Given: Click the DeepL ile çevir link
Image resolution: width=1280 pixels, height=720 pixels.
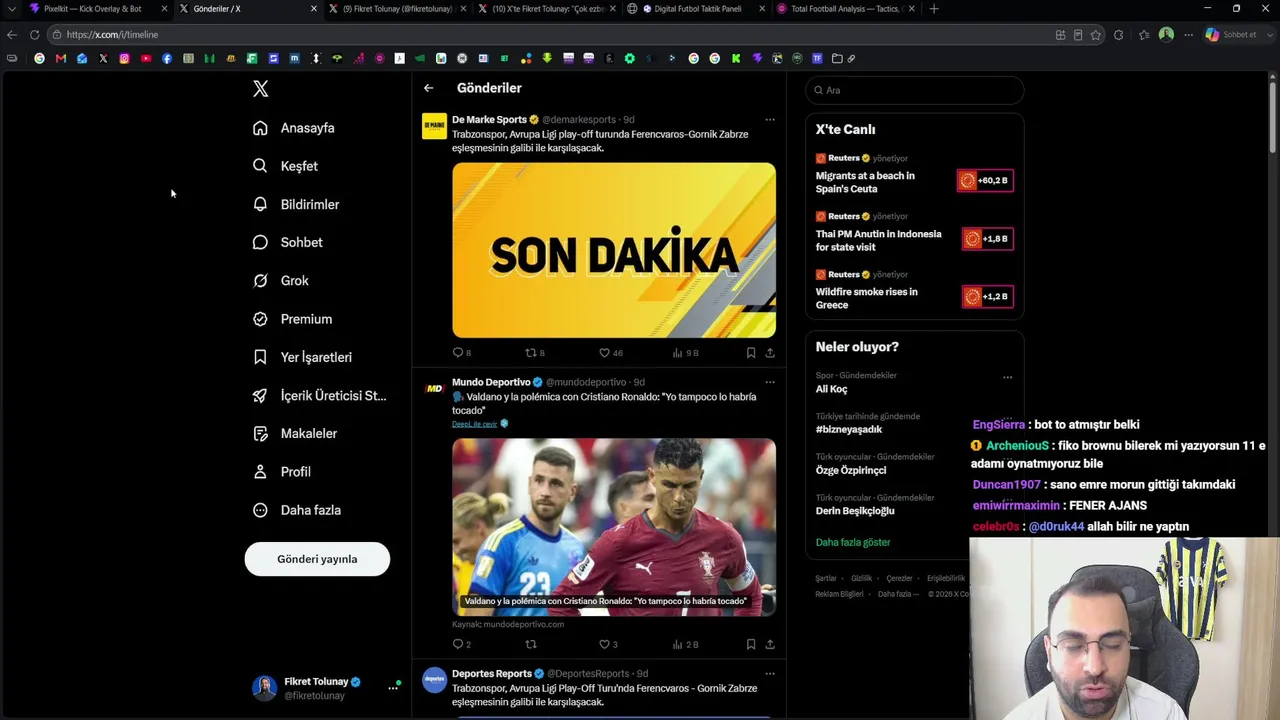Looking at the screenshot, I should [475, 424].
